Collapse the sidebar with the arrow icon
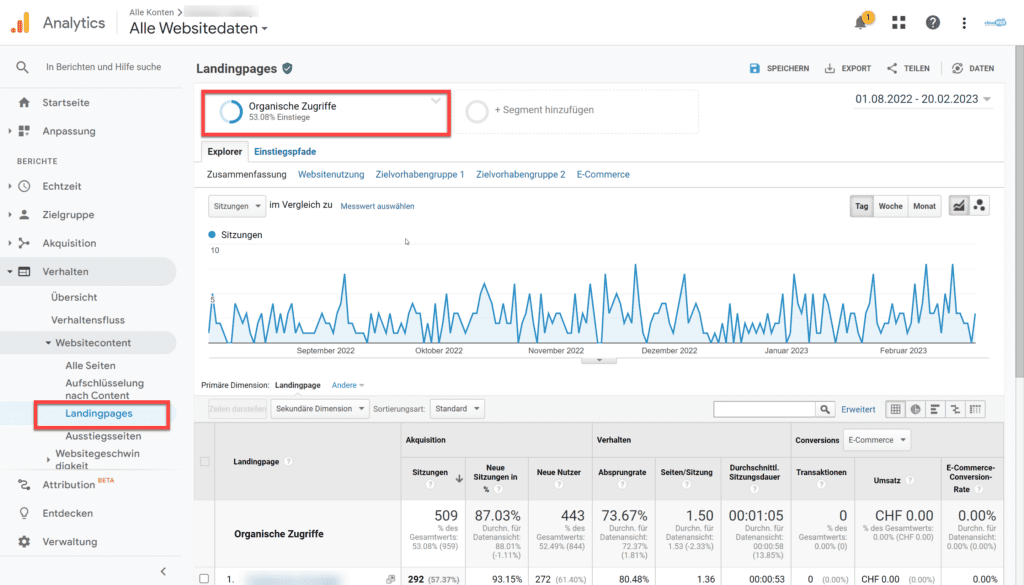Viewport: 1024px width, 585px height. pos(163,571)
